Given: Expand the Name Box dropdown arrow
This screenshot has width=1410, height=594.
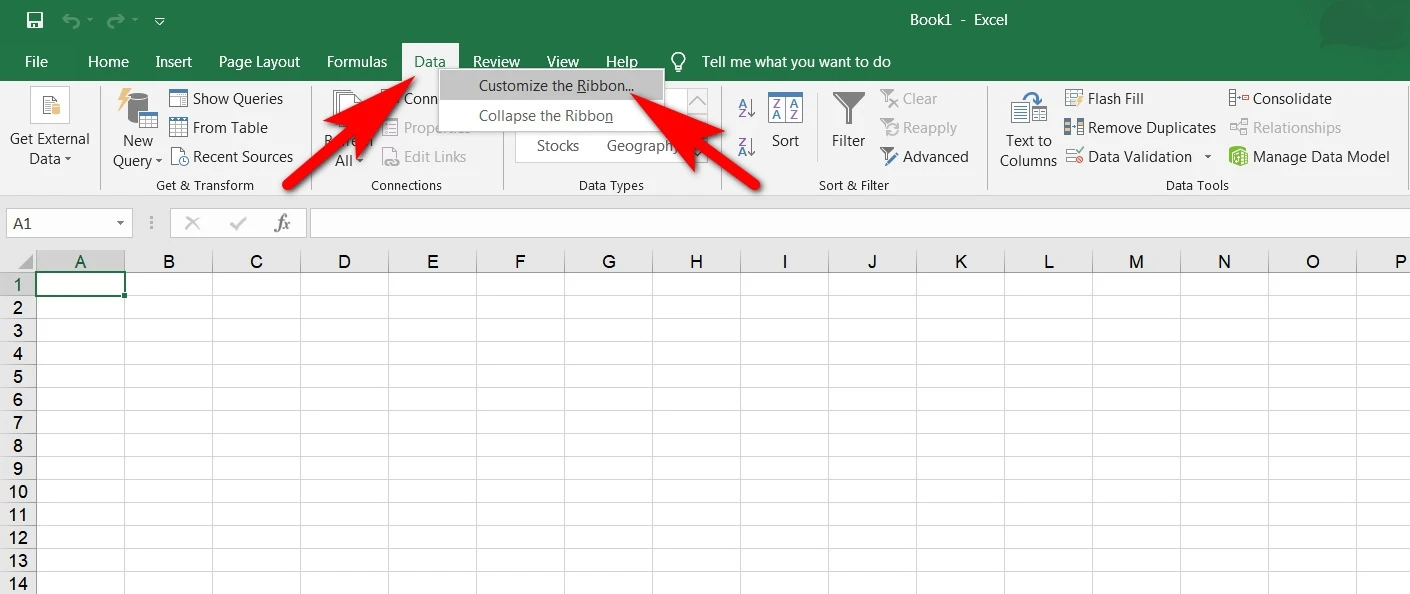Looking at the screenshot, I should [122, 224].
